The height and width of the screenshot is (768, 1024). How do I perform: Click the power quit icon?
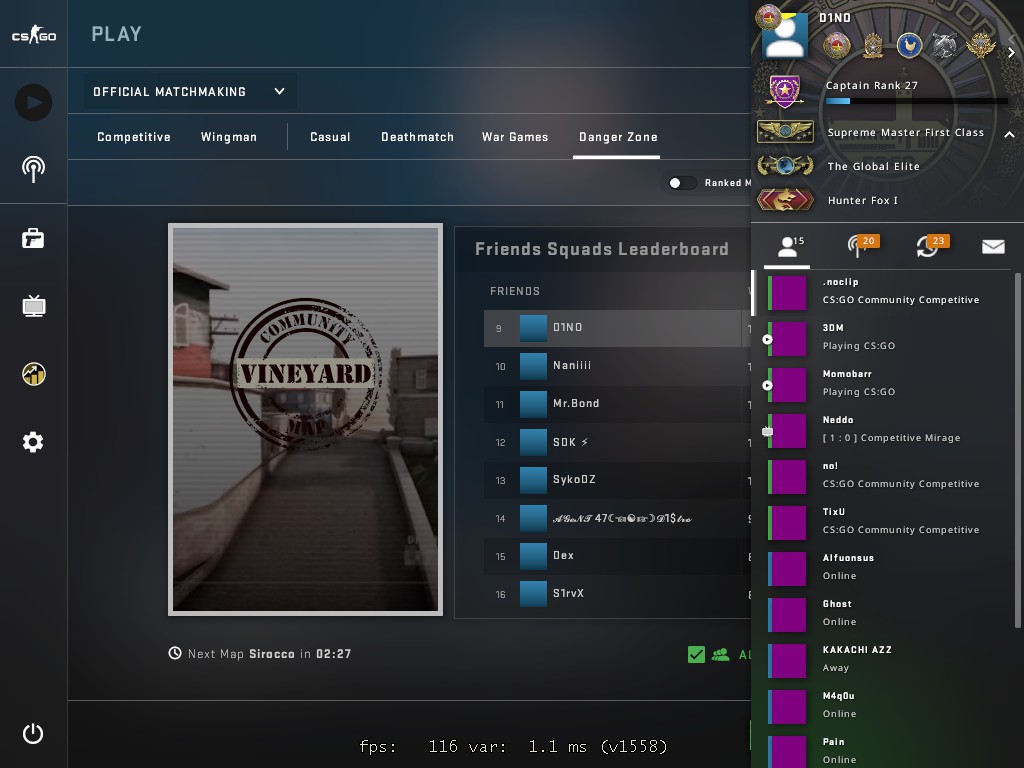coord(33,733)
